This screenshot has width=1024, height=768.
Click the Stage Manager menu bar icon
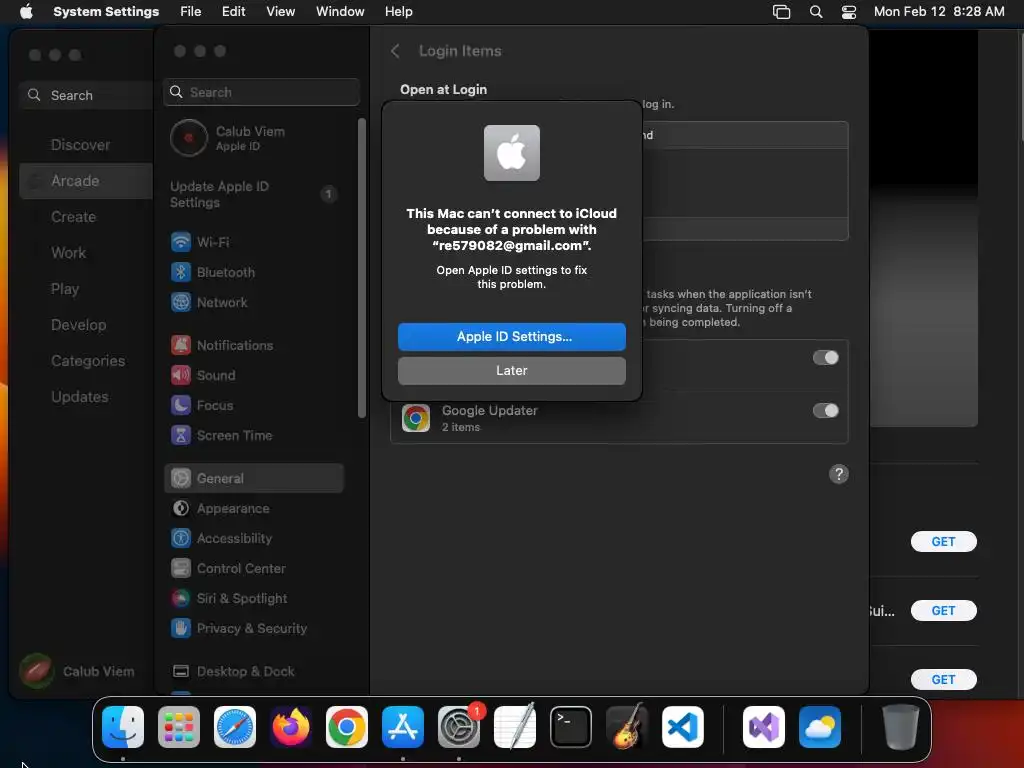[x=782, y=12]
